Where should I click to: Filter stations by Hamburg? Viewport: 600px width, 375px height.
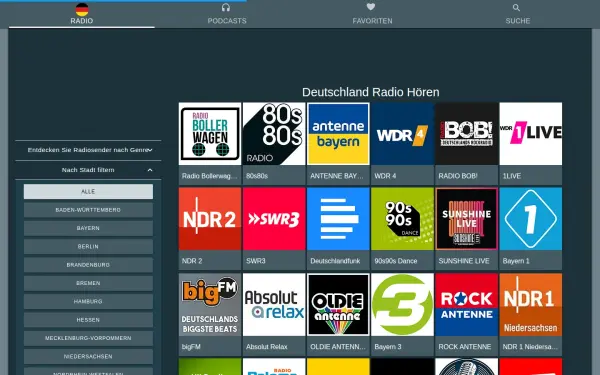pyautogui.click(x=88, y=302)
